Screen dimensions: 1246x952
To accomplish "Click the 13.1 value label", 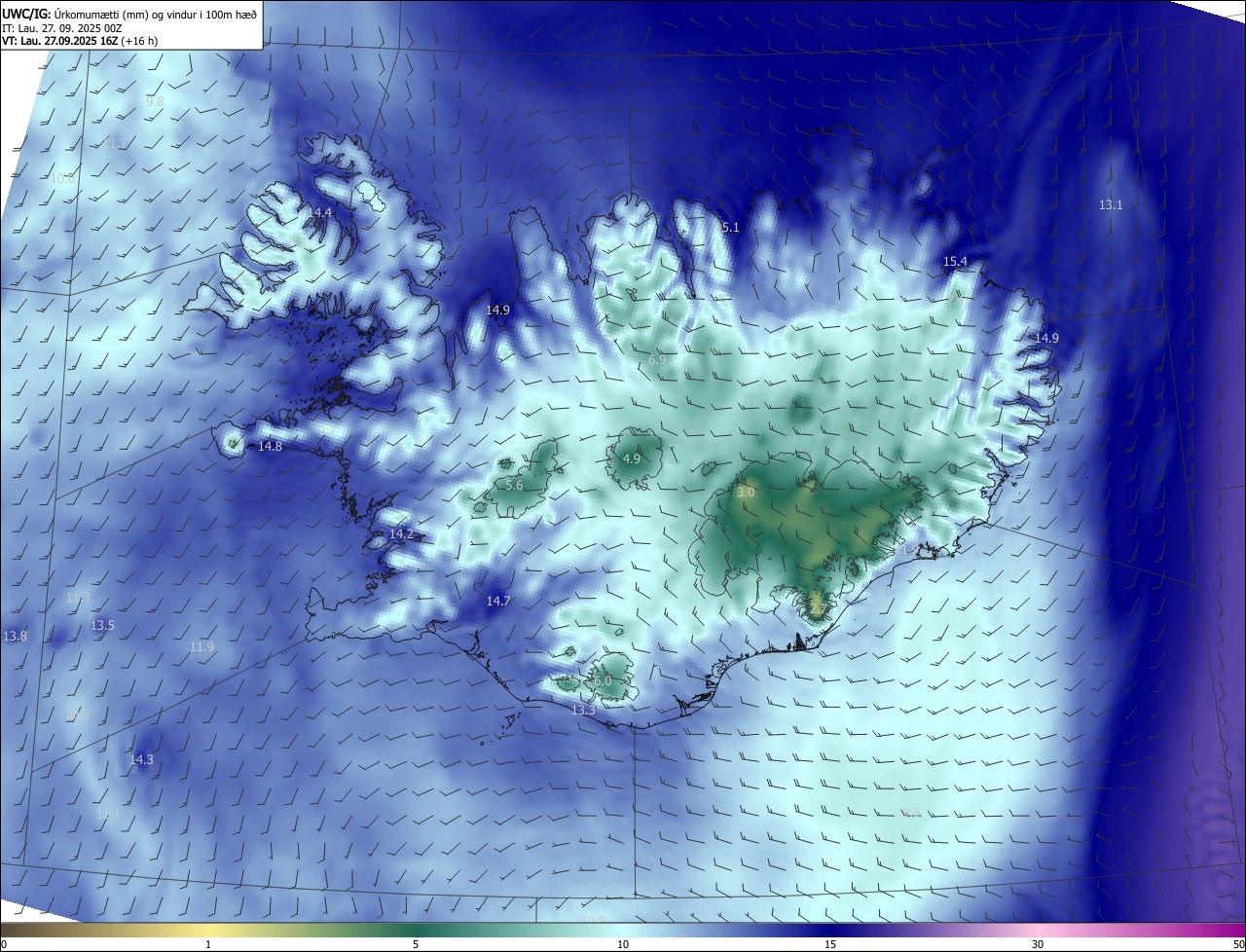I will click(1111, 204).
